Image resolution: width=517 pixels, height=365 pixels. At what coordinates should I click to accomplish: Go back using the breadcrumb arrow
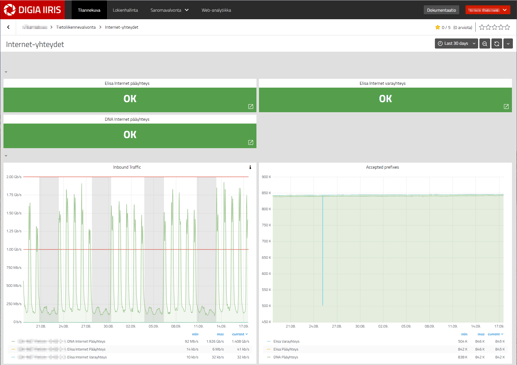click(x=8, y=27)
